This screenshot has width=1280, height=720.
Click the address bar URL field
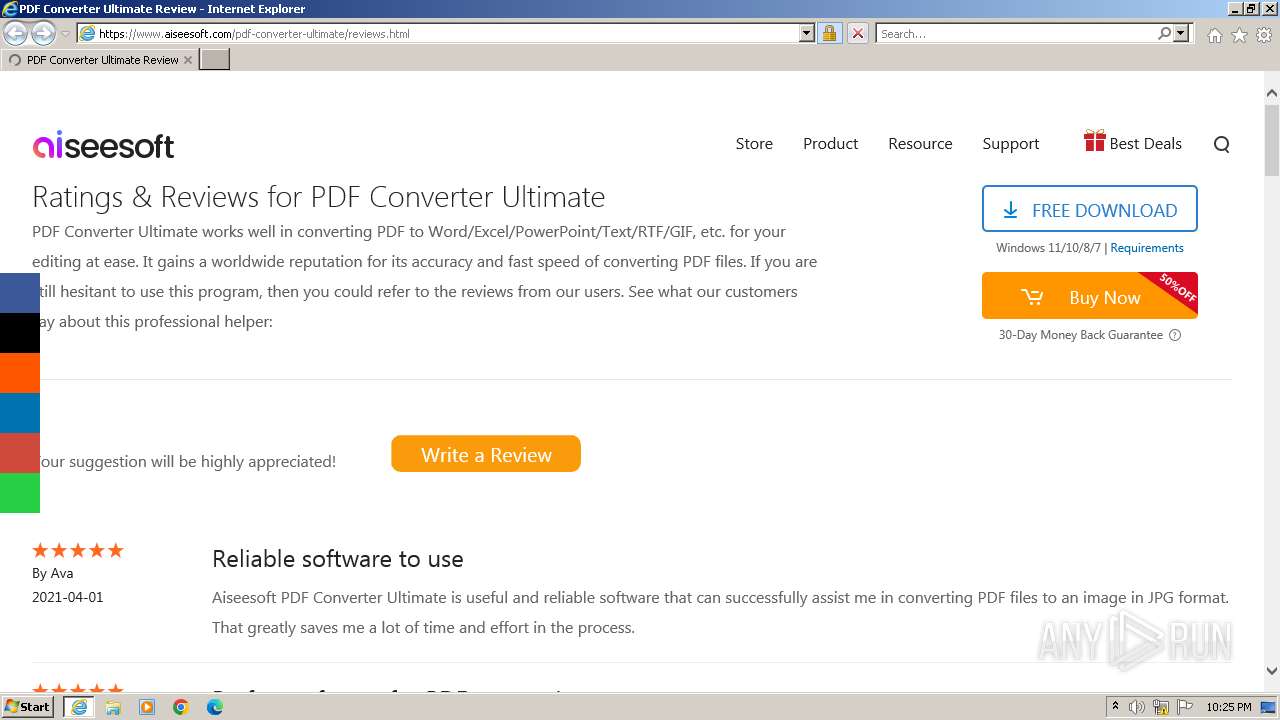coord(438,34)
